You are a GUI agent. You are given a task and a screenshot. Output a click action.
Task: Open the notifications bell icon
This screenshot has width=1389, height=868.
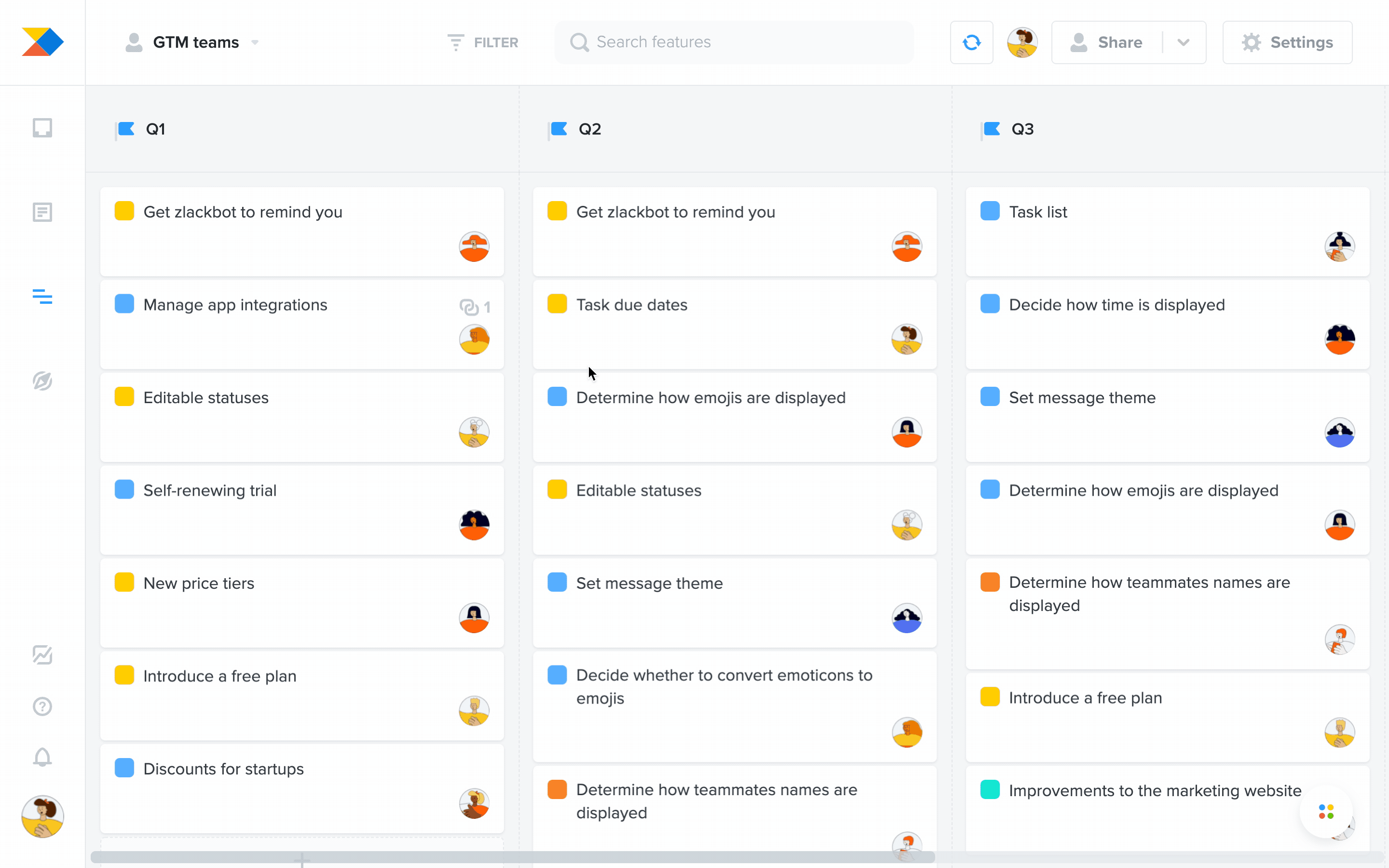42,757
